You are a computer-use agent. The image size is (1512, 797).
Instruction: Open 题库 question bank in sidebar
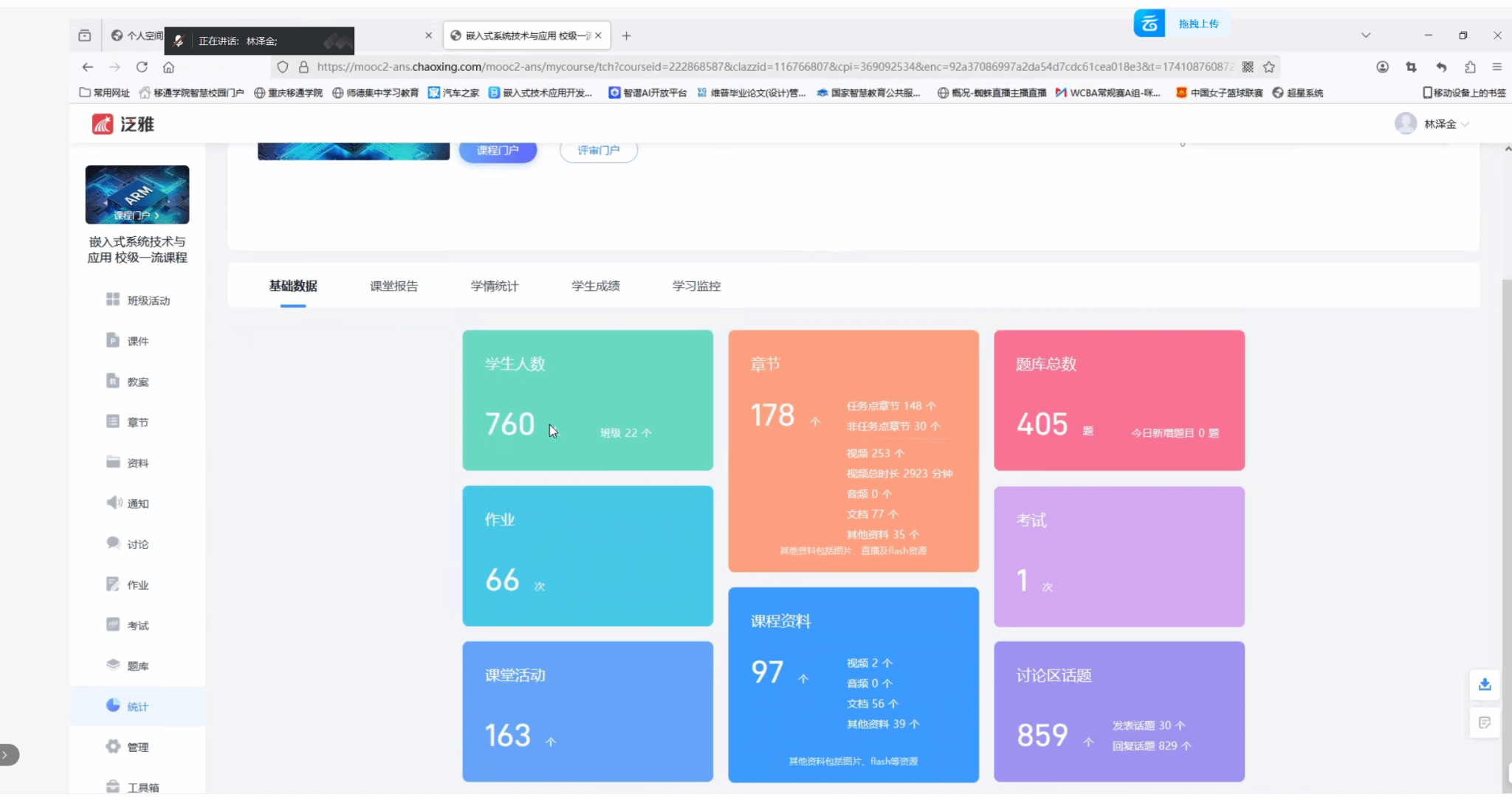(x=137, y=666)
